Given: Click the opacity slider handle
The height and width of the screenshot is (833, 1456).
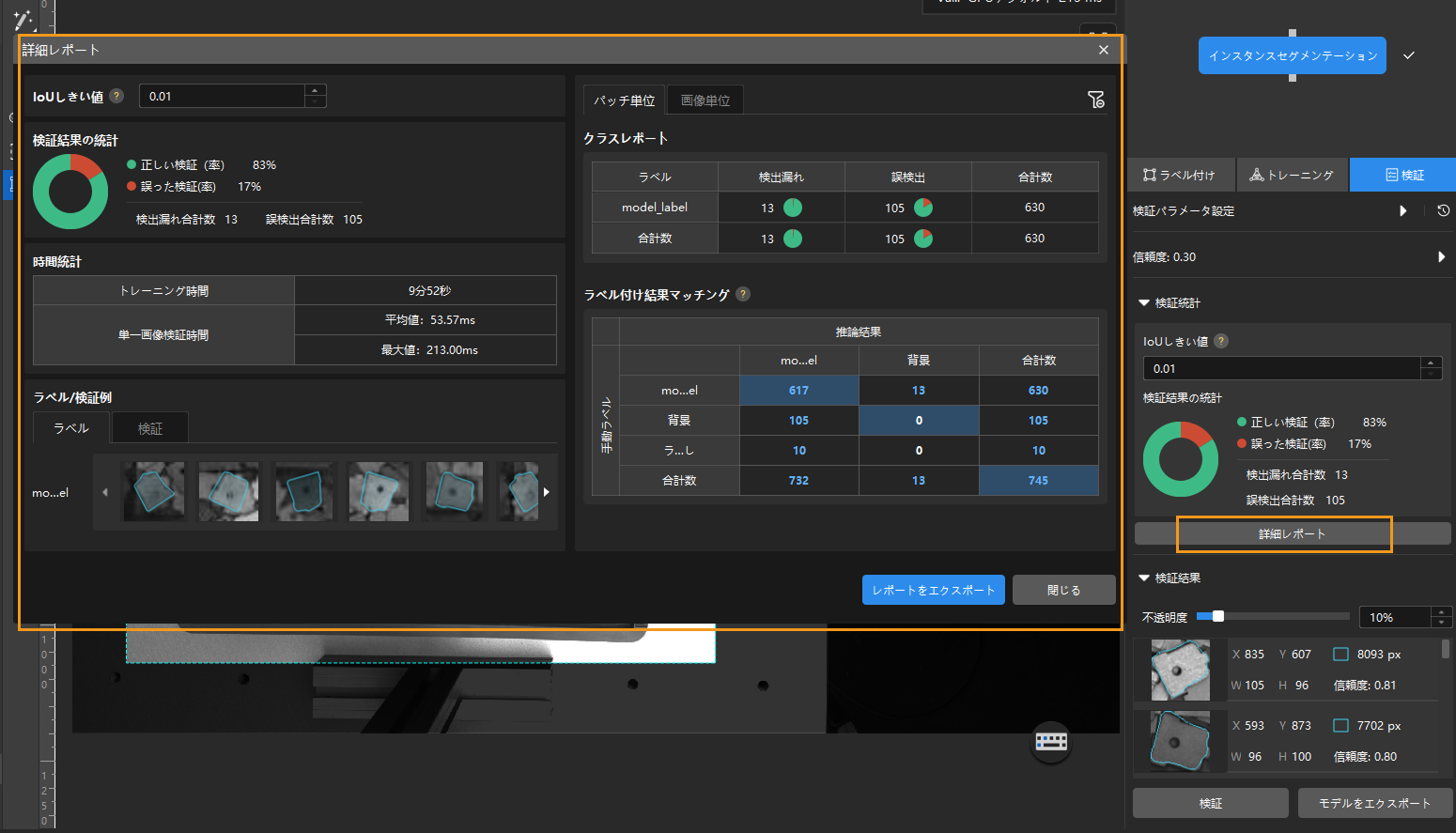Looking at the screenshot, I should coord(1218,616).
